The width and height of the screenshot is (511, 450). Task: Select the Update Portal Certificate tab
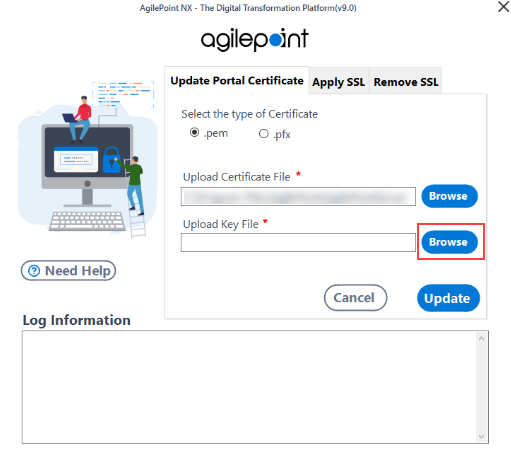[x=237, y=81]
